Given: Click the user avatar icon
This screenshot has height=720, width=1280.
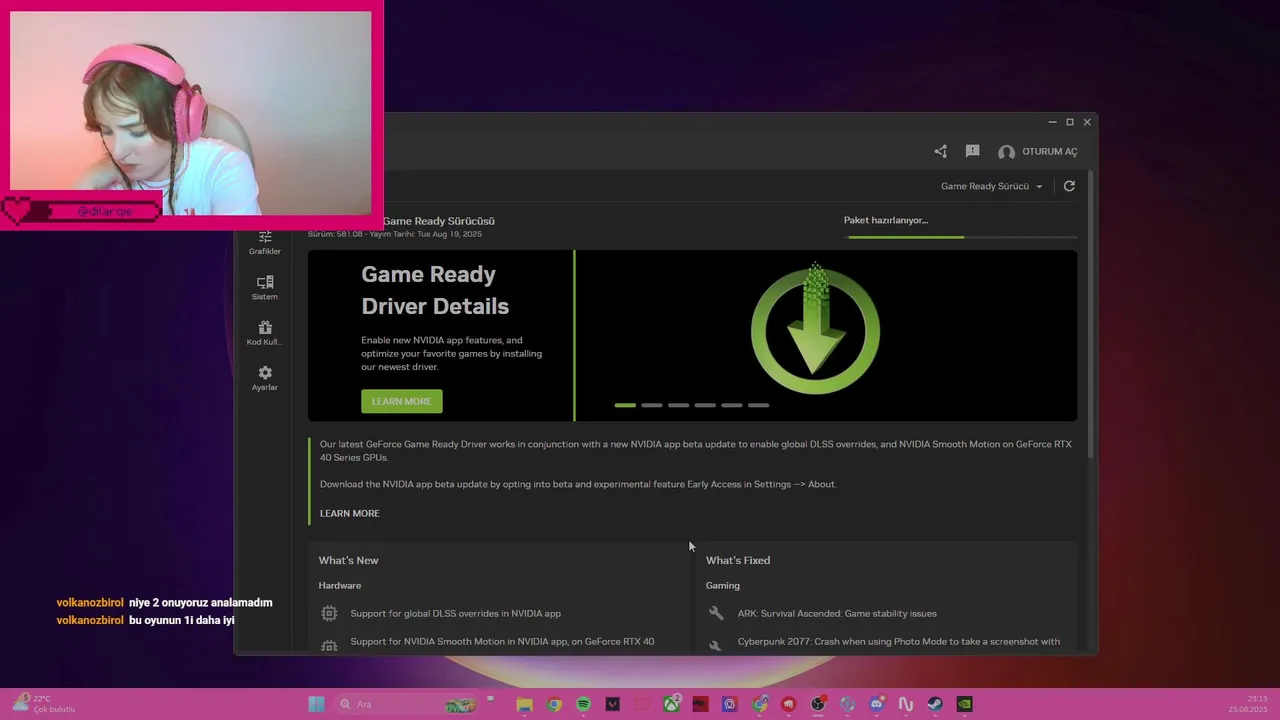Looking at the screenshot, I should coord(1006,152).
